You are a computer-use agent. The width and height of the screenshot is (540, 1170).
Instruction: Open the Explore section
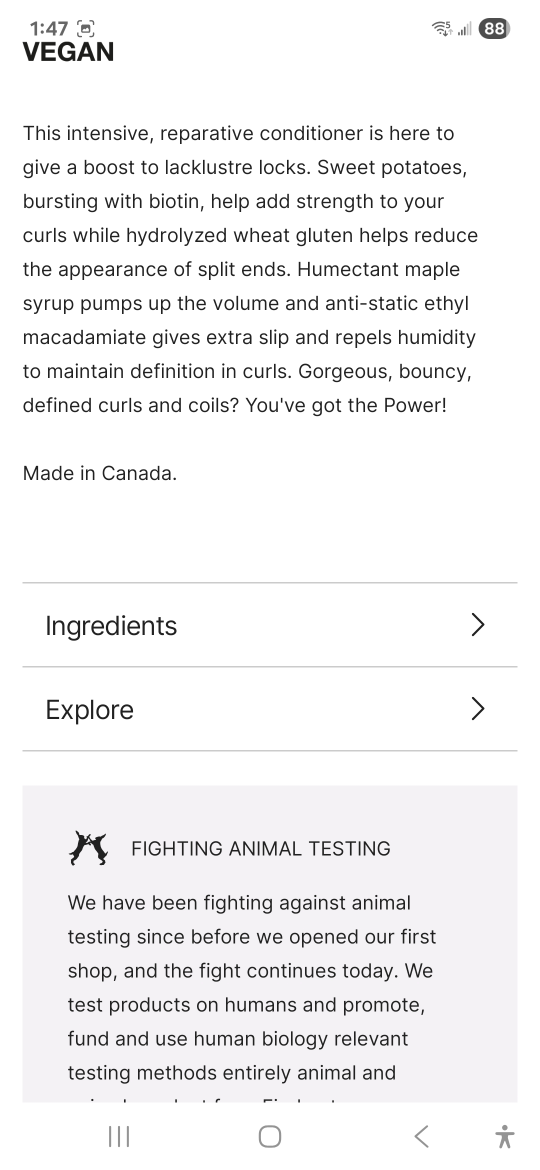click(269, 709)
